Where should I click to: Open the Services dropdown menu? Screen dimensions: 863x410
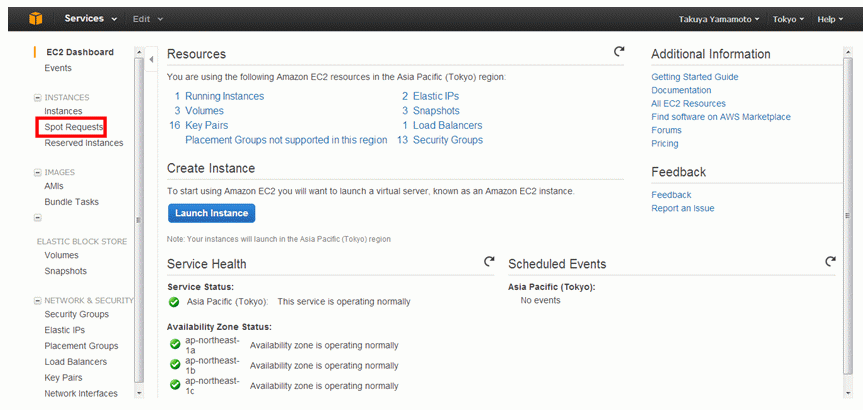pyautogui.click(x=91, y=19)
